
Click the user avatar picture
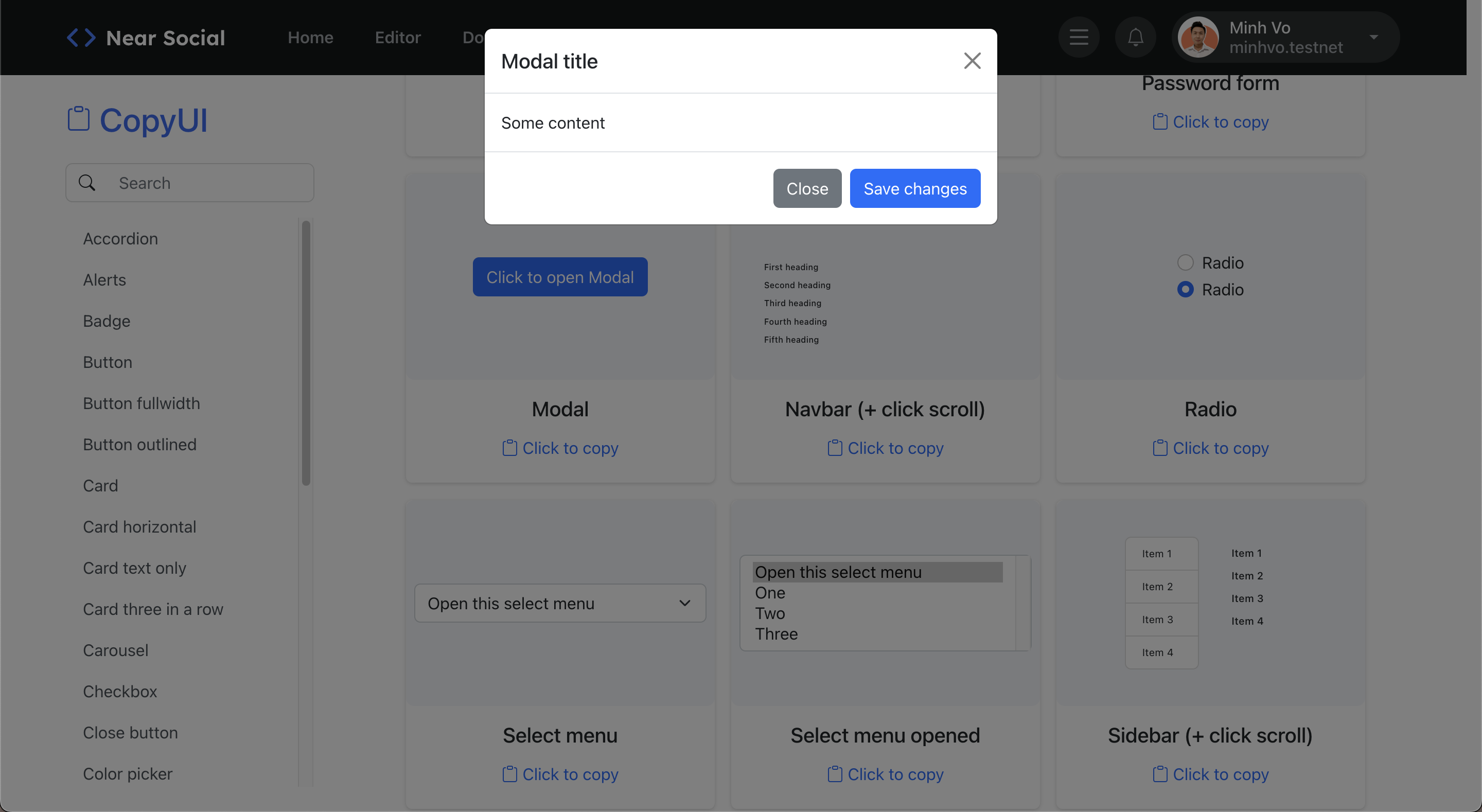click(1198, 38)
